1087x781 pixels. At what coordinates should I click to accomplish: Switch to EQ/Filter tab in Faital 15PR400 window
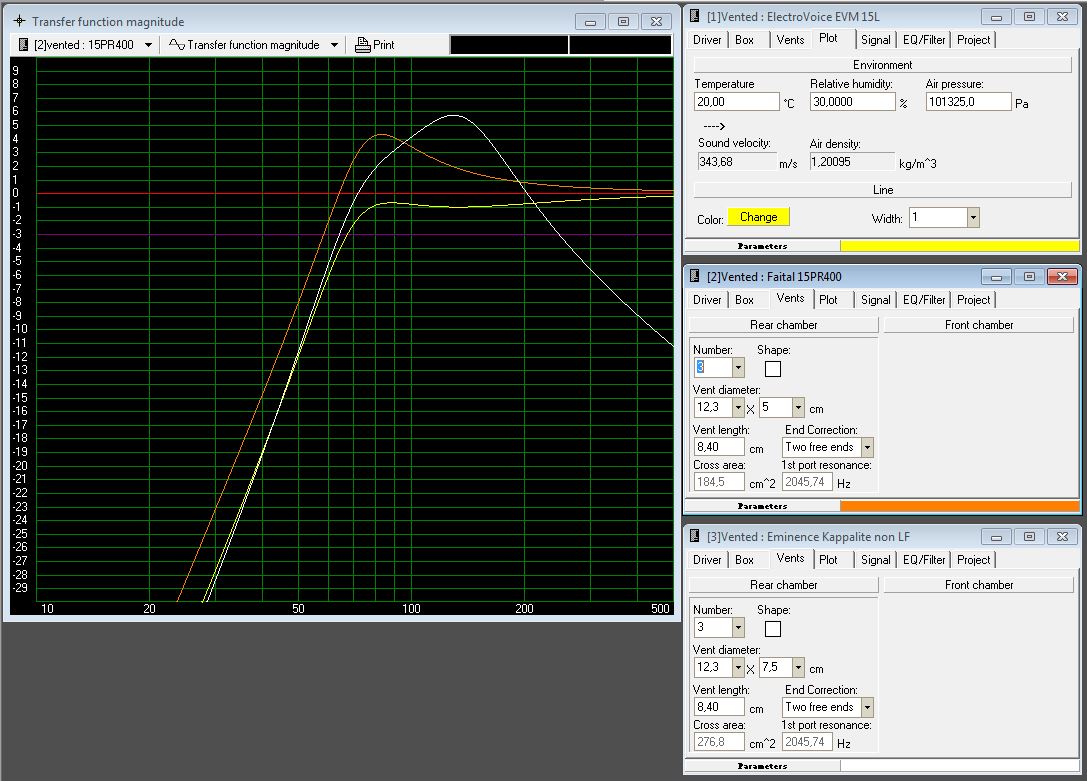(924, 300)
